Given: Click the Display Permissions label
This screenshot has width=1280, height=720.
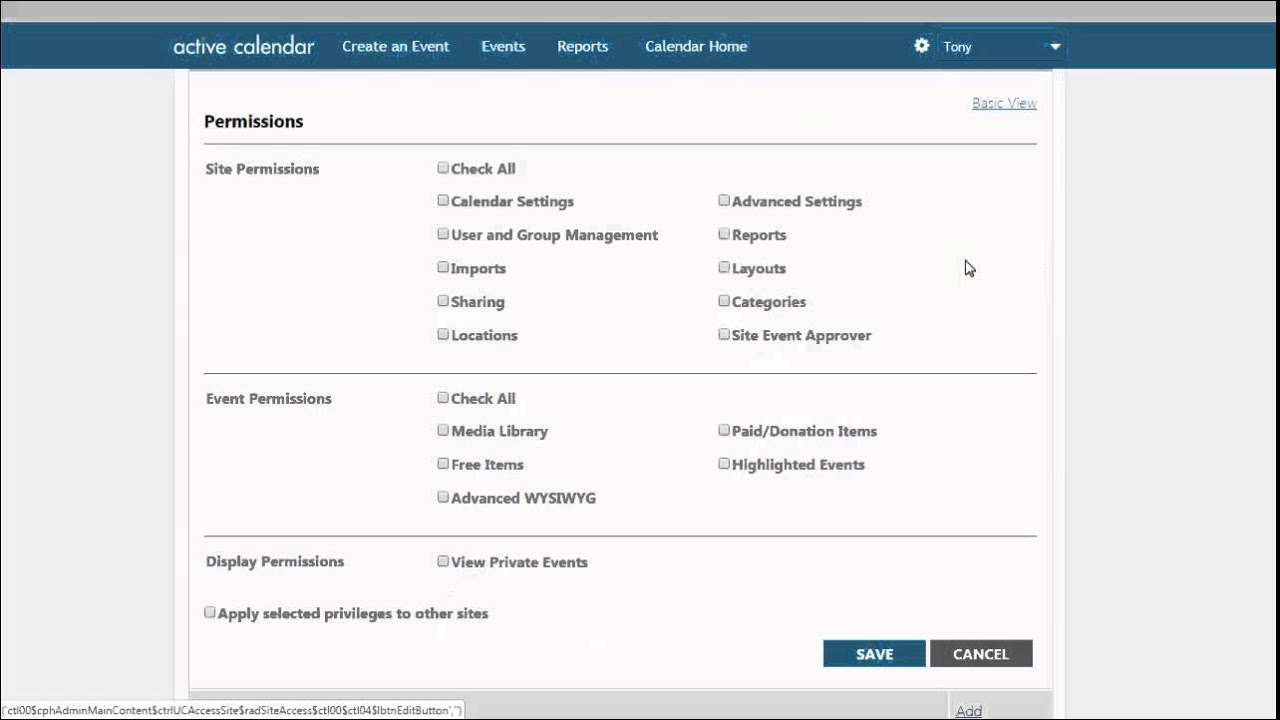Looking at the screenshot, I should (x=275, y=562).
